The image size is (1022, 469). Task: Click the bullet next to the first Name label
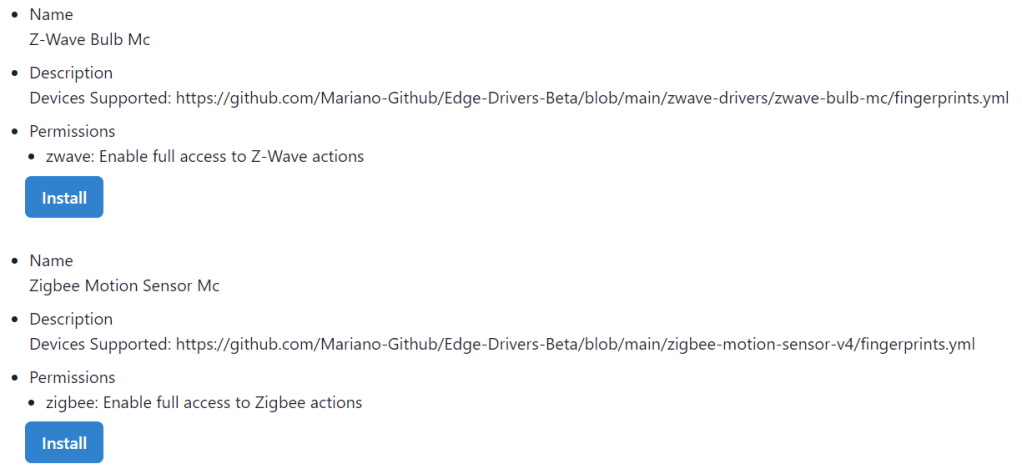(x=12, y=16)
